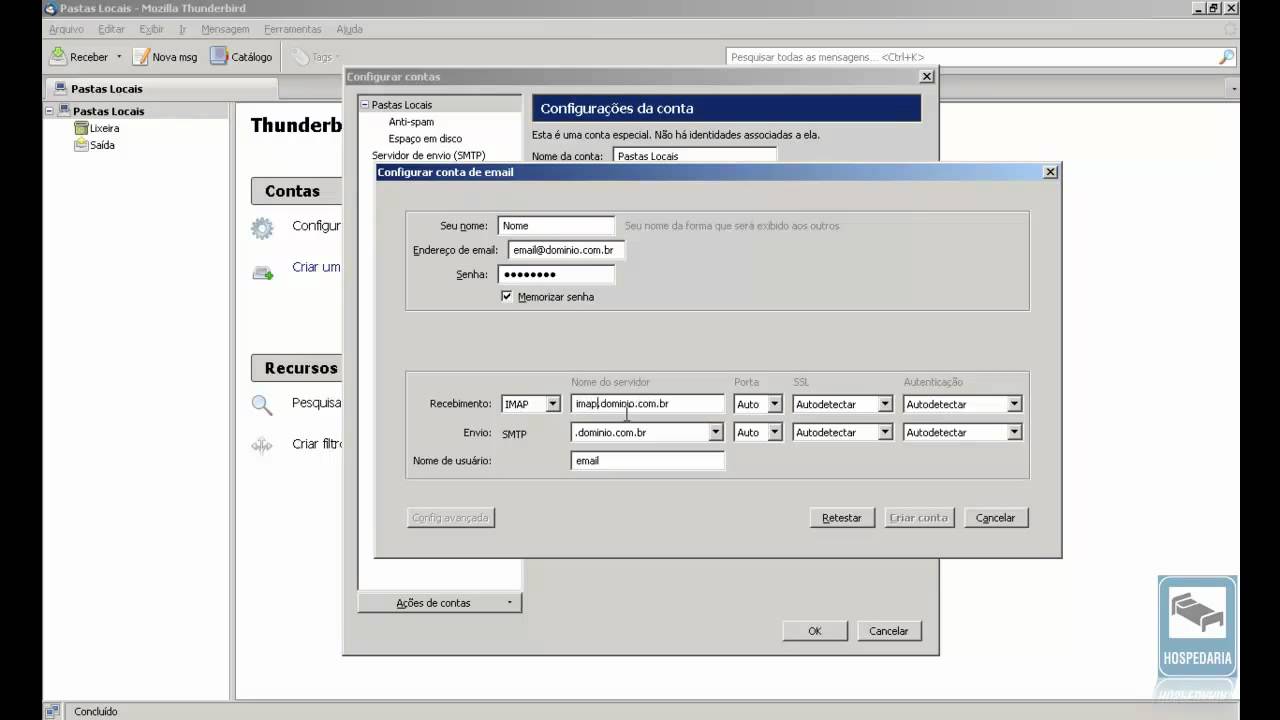Image resolution: width=1280 pixels, height=720 pixels.
Task: Select Espaço em disco settings item
Action: point(425,138)
